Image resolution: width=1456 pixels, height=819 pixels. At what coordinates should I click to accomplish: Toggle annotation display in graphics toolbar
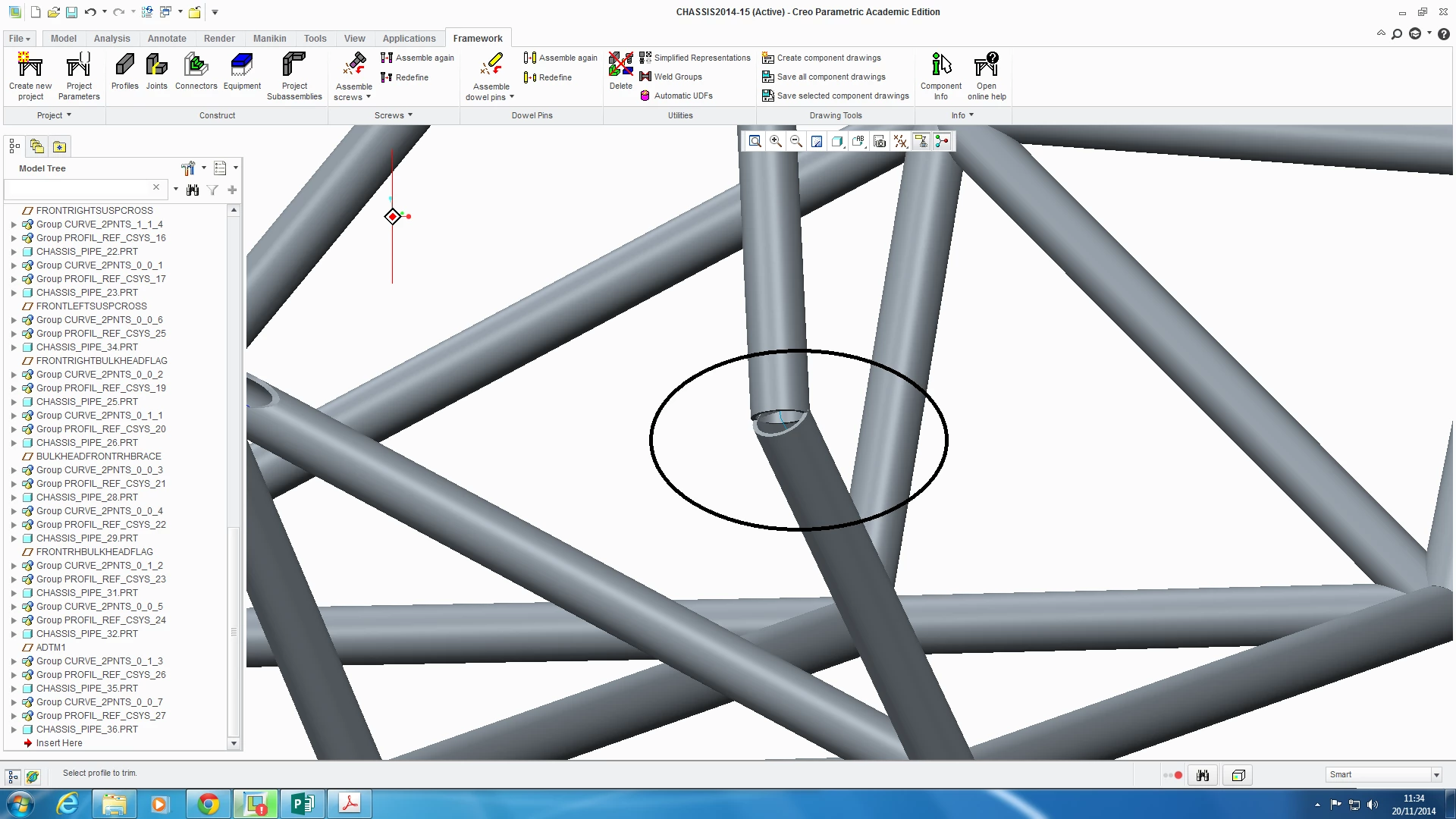921,142
